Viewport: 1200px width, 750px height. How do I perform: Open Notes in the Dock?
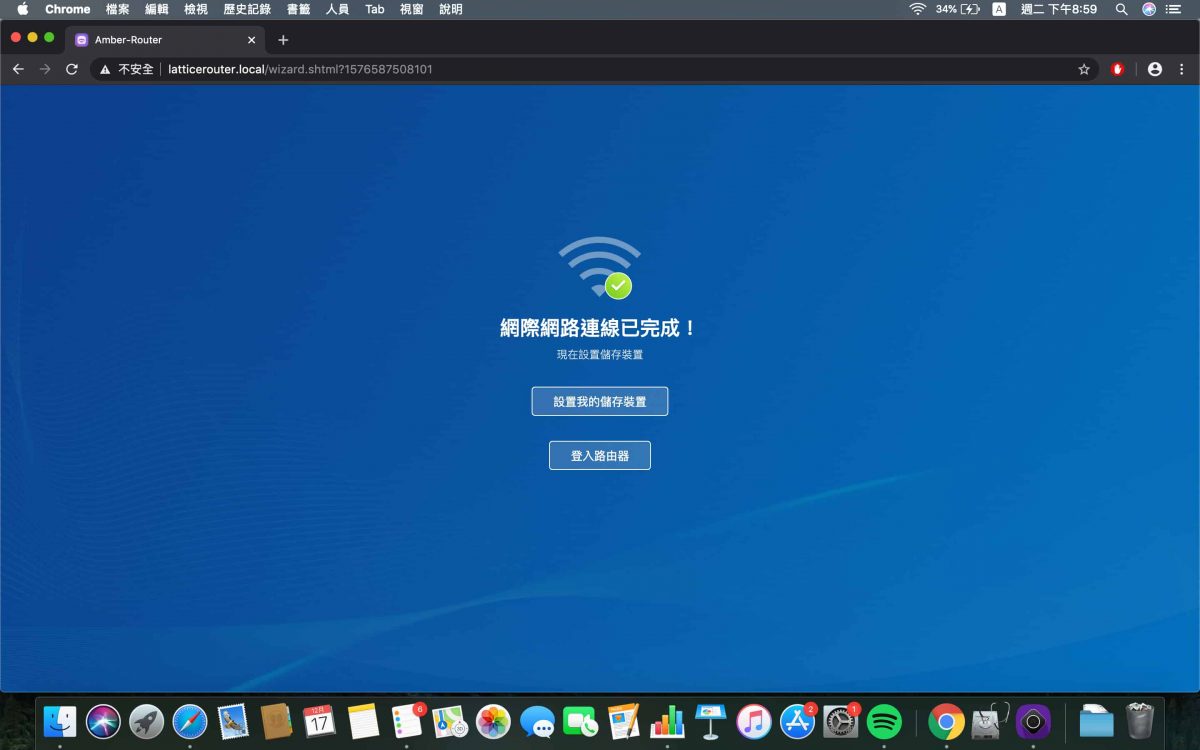pos(363,721)
